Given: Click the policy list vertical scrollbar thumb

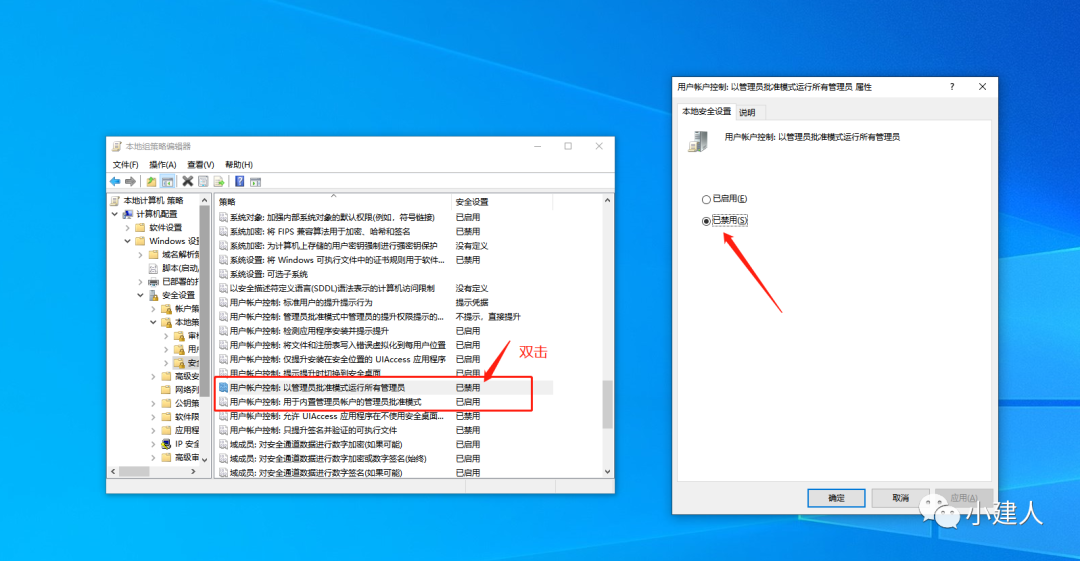Looking at the screenshot, I should click(607, 405).
